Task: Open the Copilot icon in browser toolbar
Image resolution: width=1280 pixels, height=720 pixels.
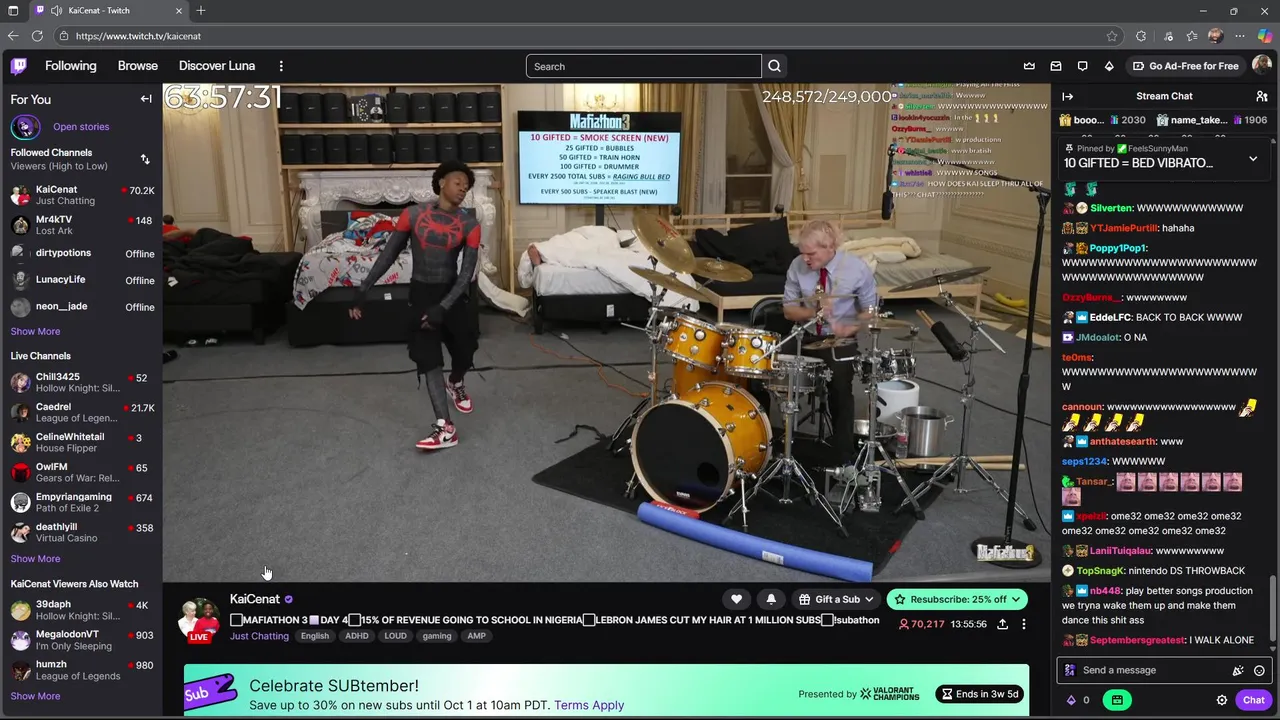Action: click(1264, 36)
